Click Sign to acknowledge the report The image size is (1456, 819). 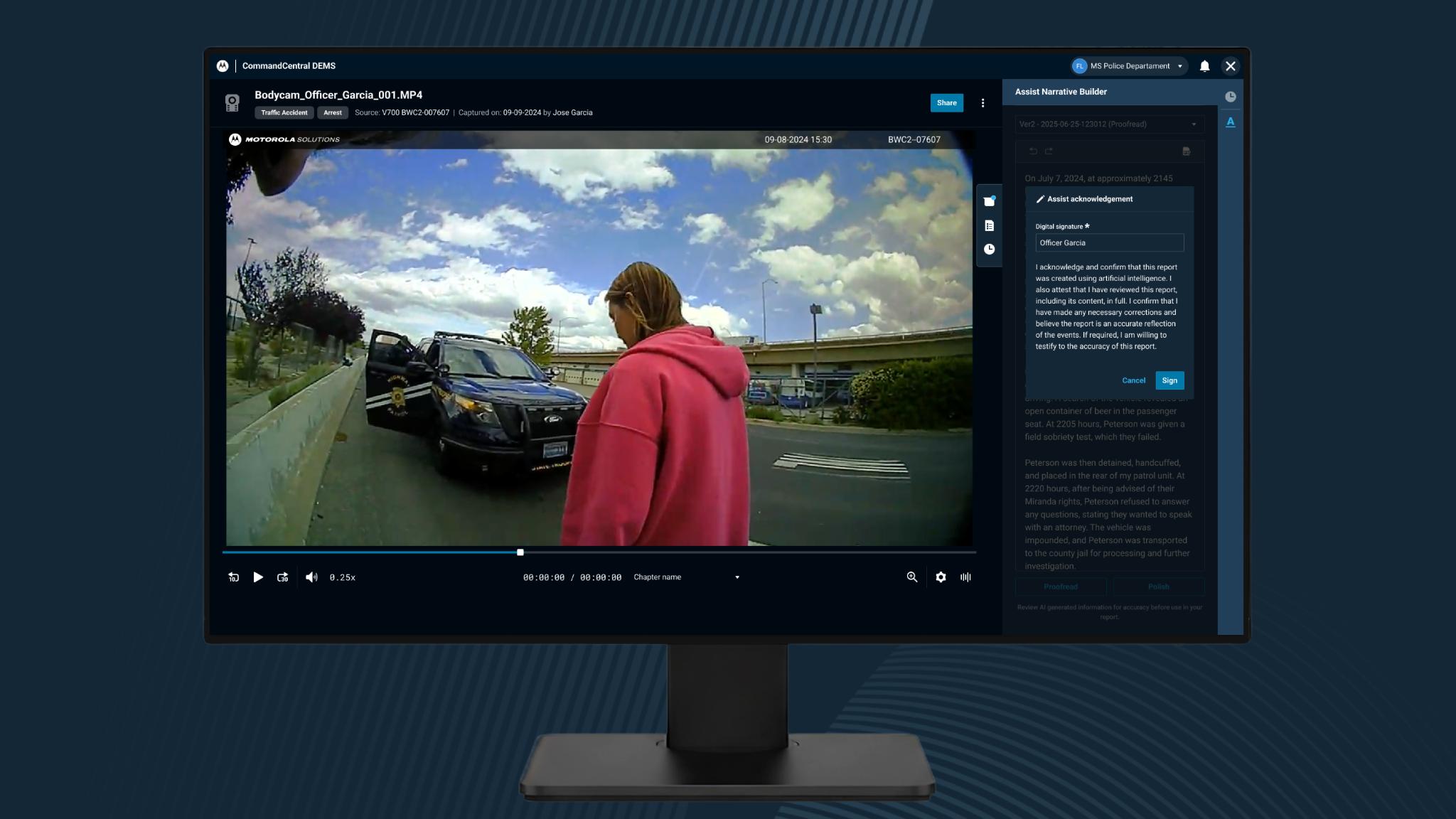coord(1169,380)
